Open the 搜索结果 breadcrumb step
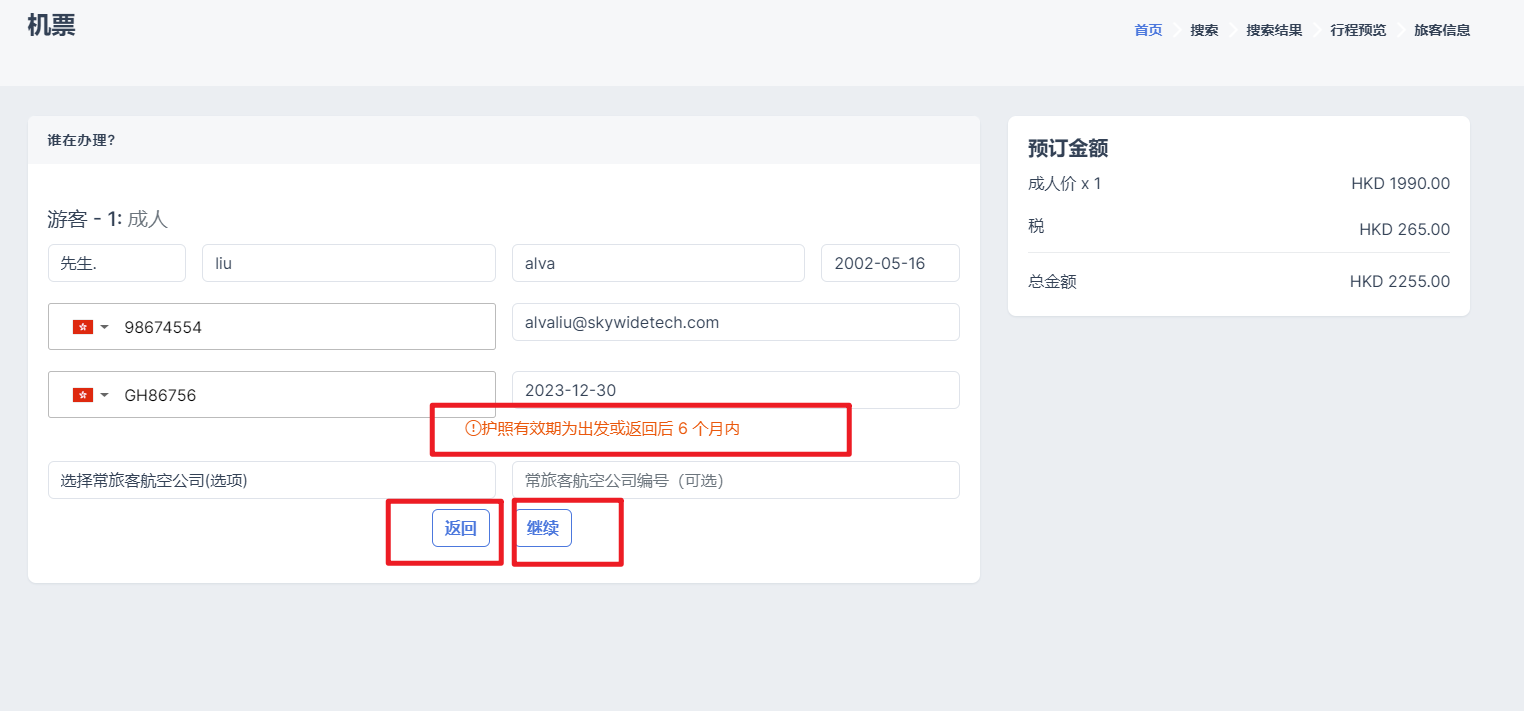 coord(1273,30)
